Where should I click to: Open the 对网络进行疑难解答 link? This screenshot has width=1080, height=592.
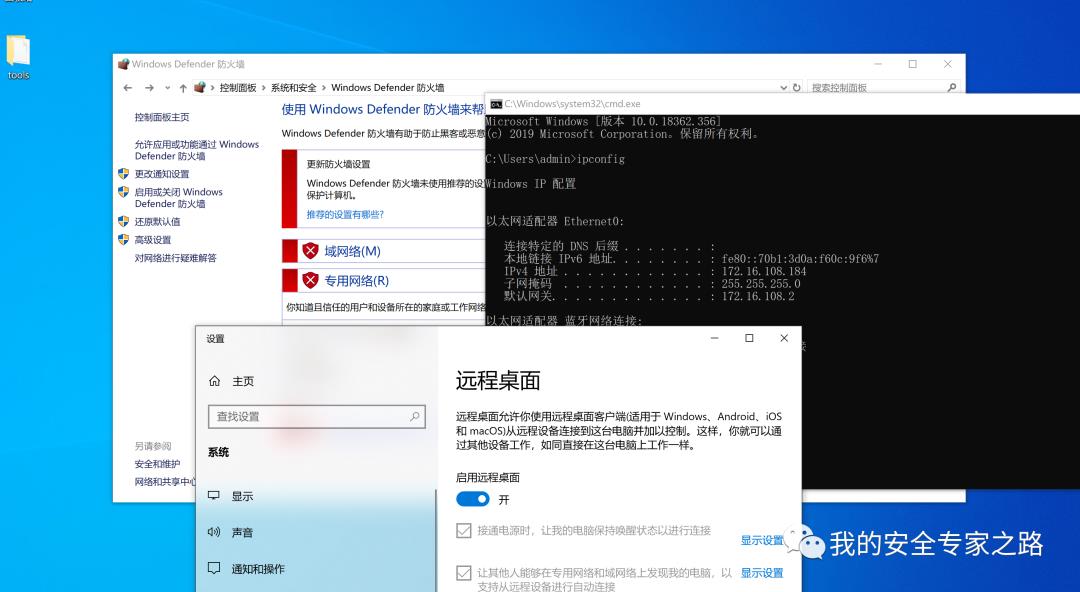[176, 258]
